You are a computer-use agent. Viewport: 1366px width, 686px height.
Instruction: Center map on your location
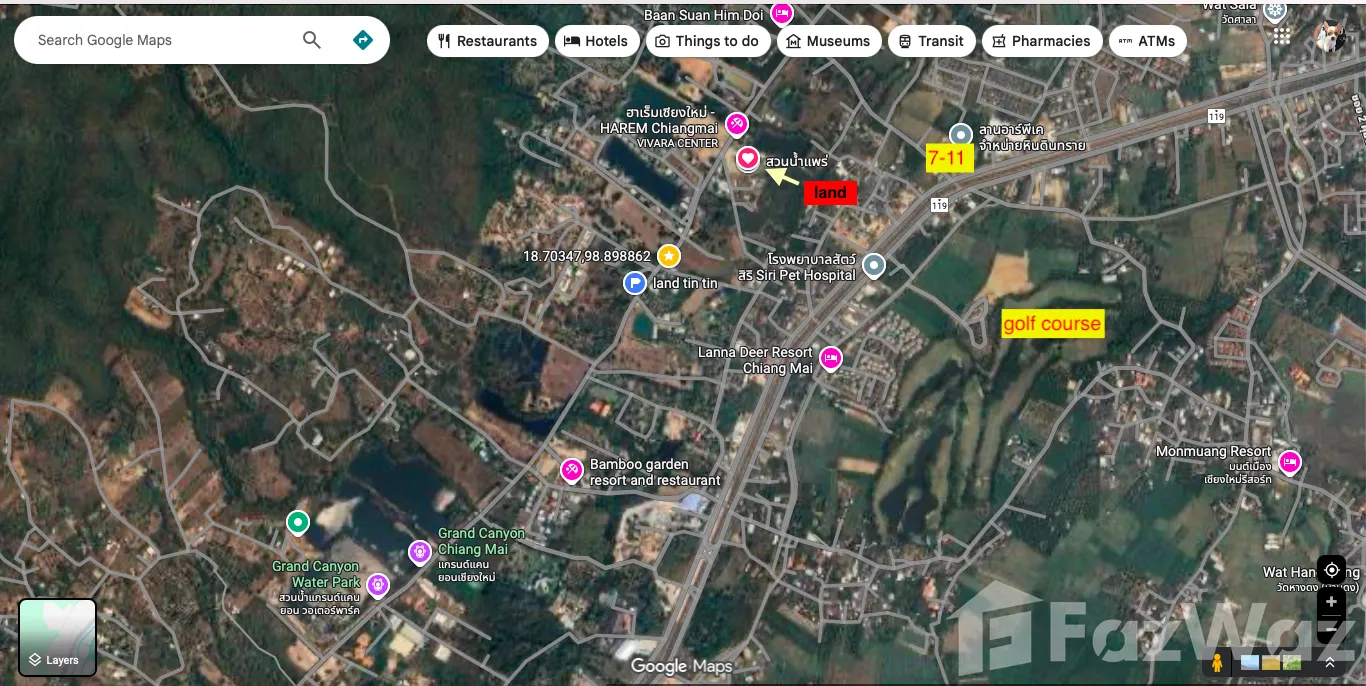click(1331, 569)
